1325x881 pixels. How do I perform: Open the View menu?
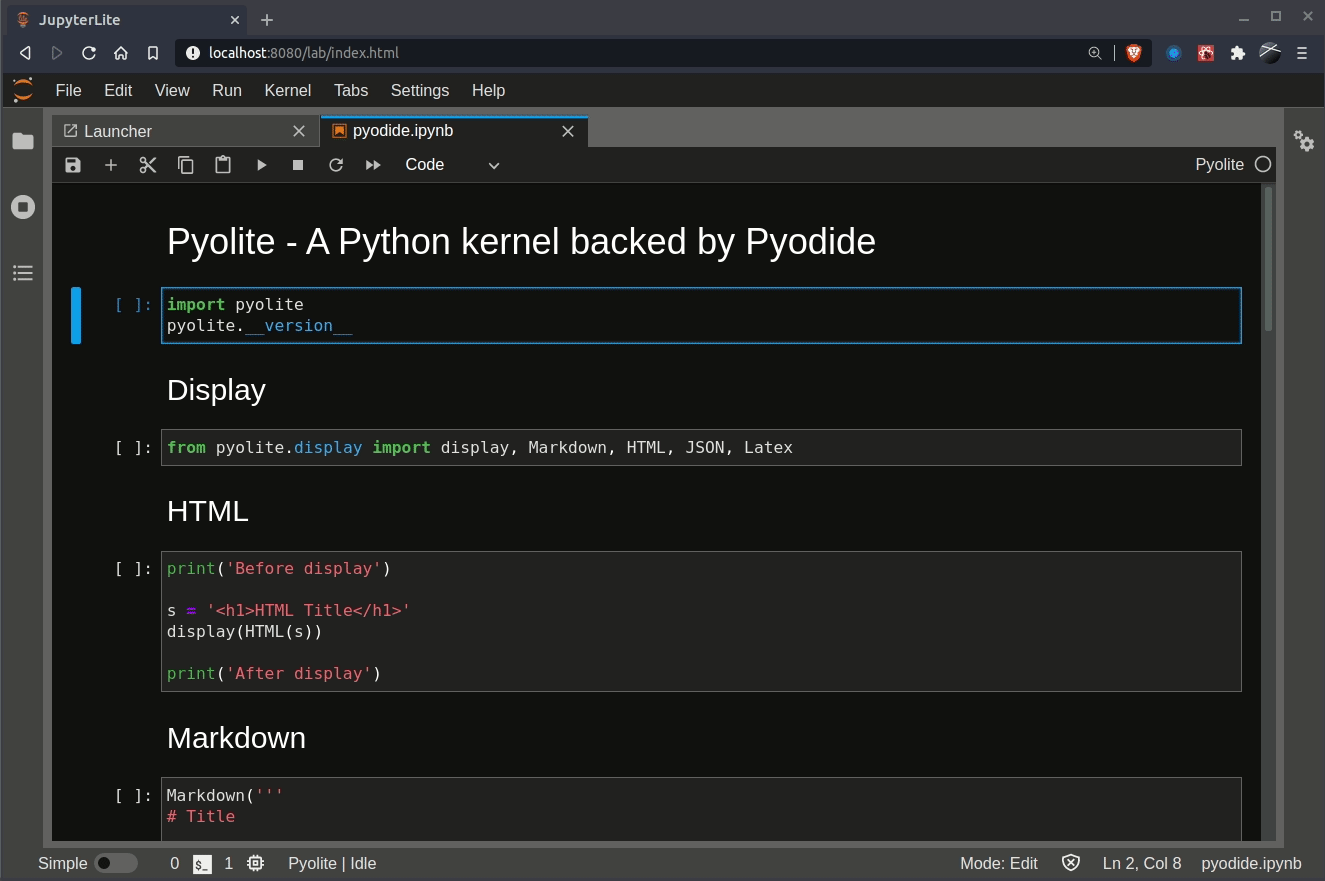click(x=172, y=90)
